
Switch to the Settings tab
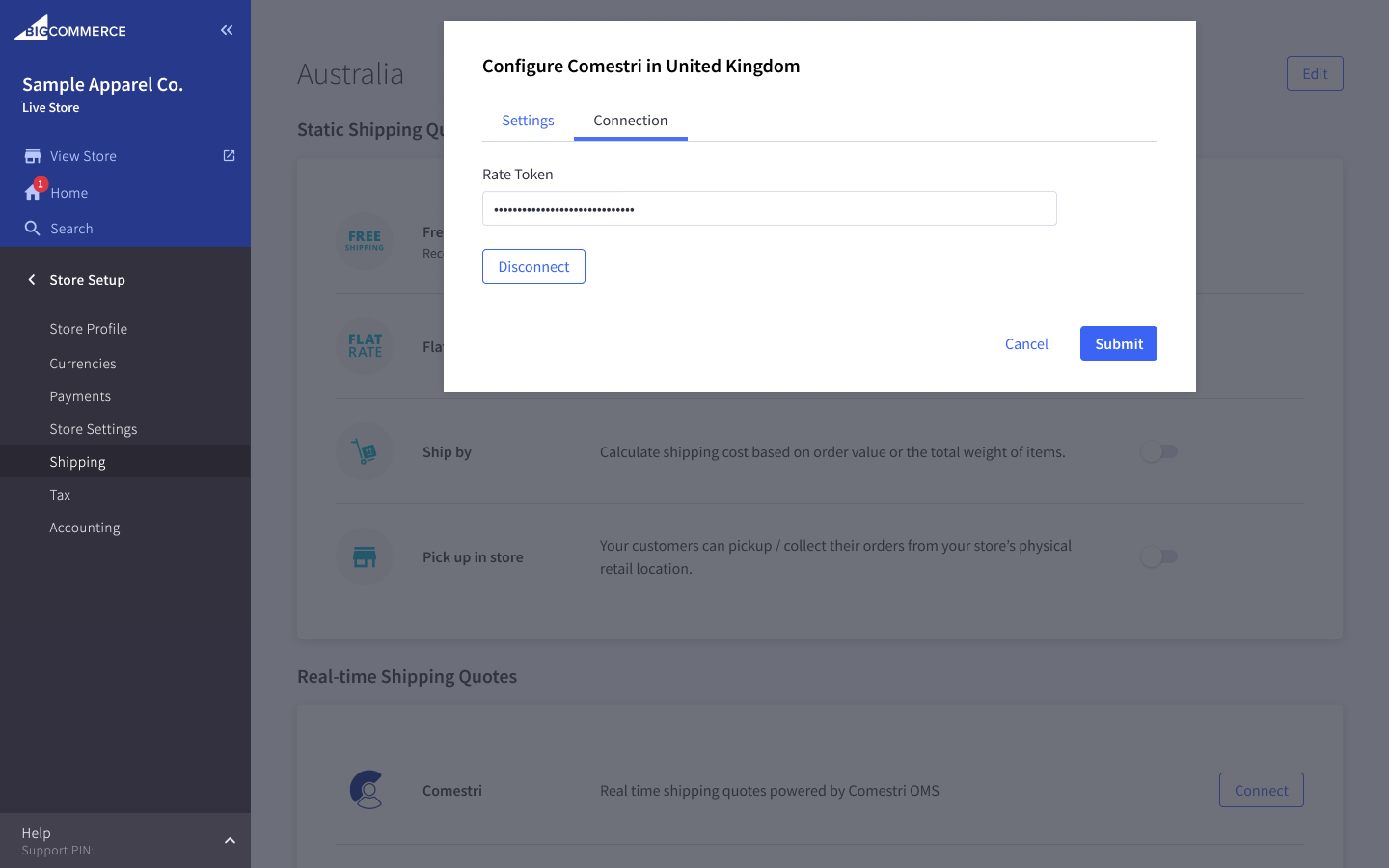pyautogui.click(x=528, y=121)
